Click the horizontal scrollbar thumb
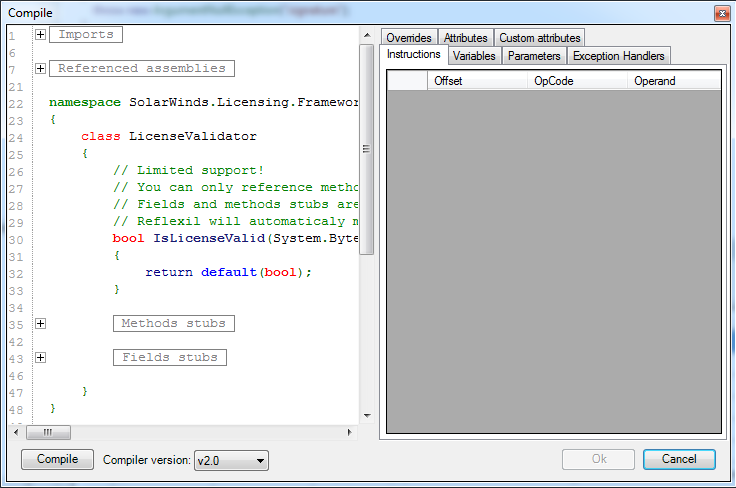The height and width of the screenshot is (488, 736). 48,432
